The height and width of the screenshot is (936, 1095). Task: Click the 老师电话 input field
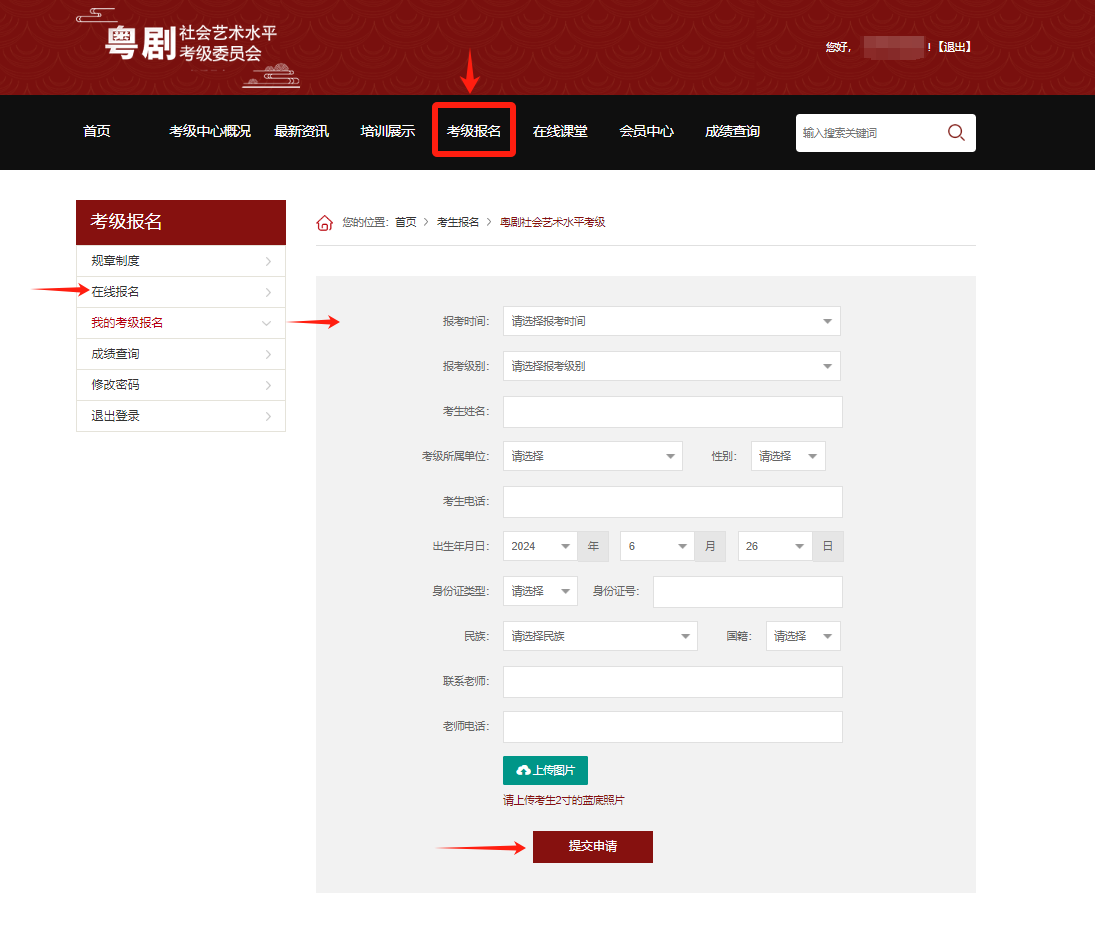[x=673, y=727]
